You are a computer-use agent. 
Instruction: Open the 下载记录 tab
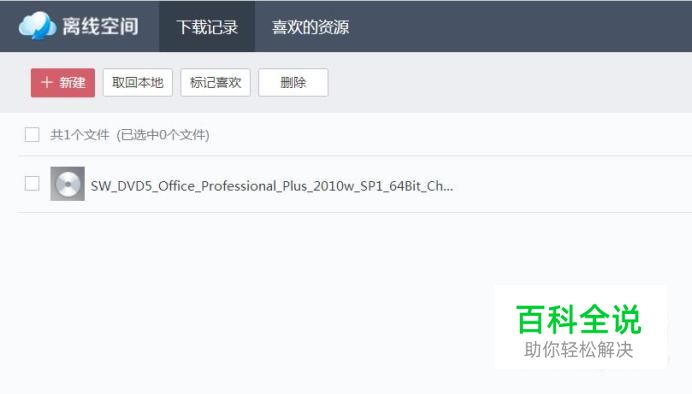207,26
